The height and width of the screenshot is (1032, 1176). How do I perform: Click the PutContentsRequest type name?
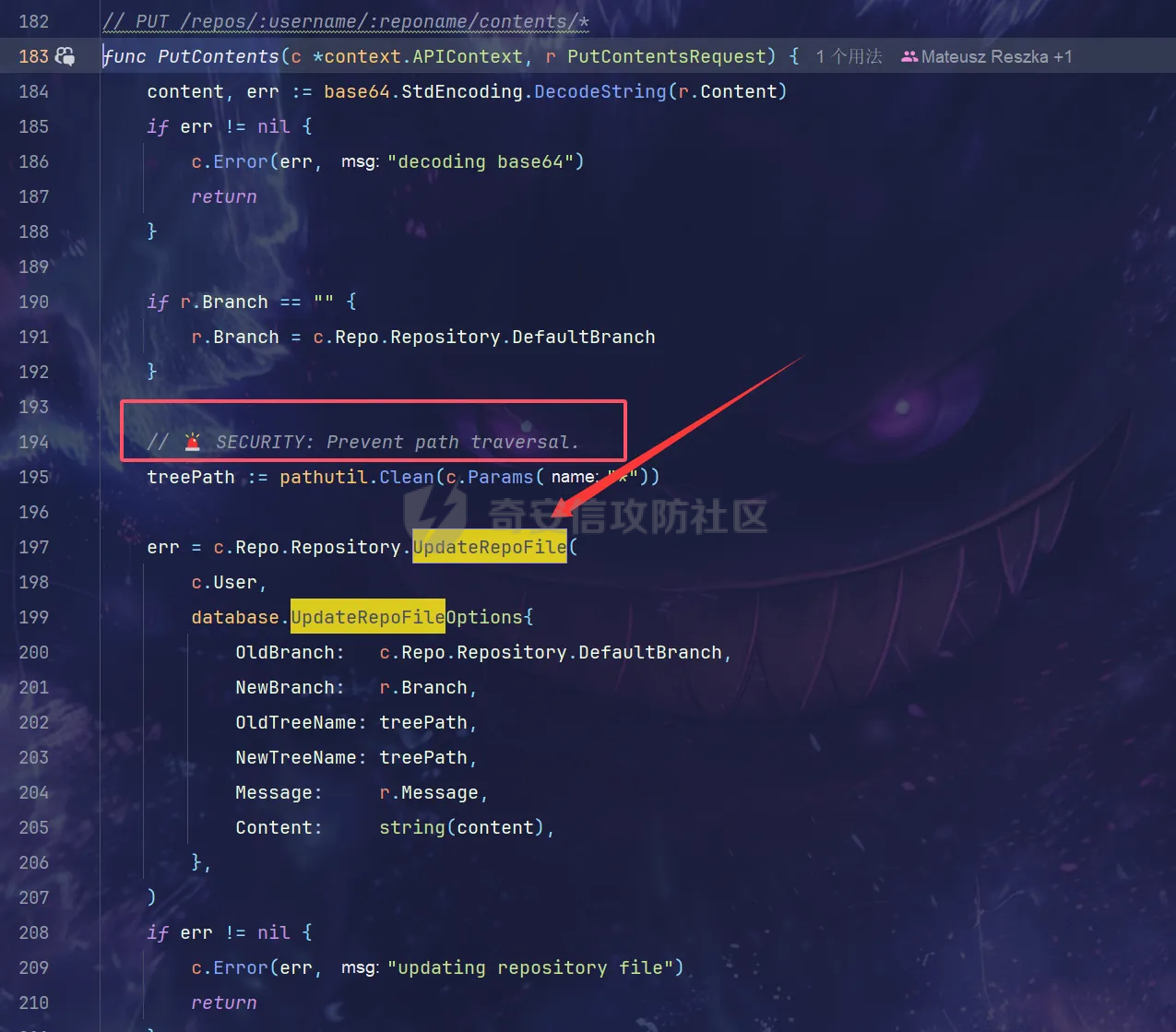coord(666,56)
